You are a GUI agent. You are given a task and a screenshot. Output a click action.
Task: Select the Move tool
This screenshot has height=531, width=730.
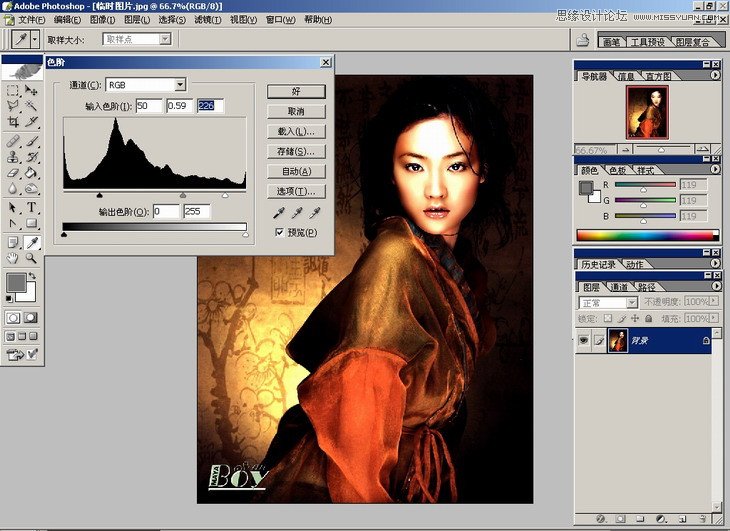click(31, 90)
